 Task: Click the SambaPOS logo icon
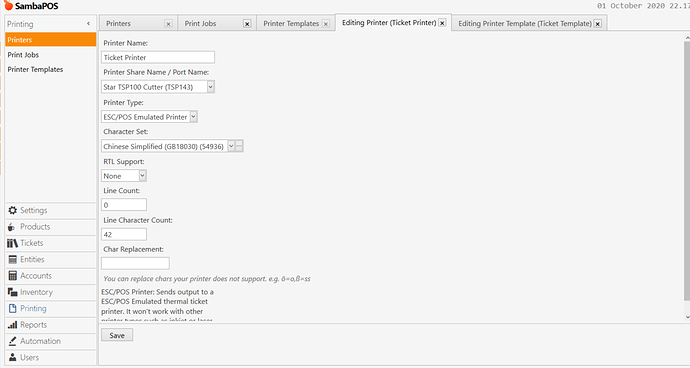coord(8,5)
